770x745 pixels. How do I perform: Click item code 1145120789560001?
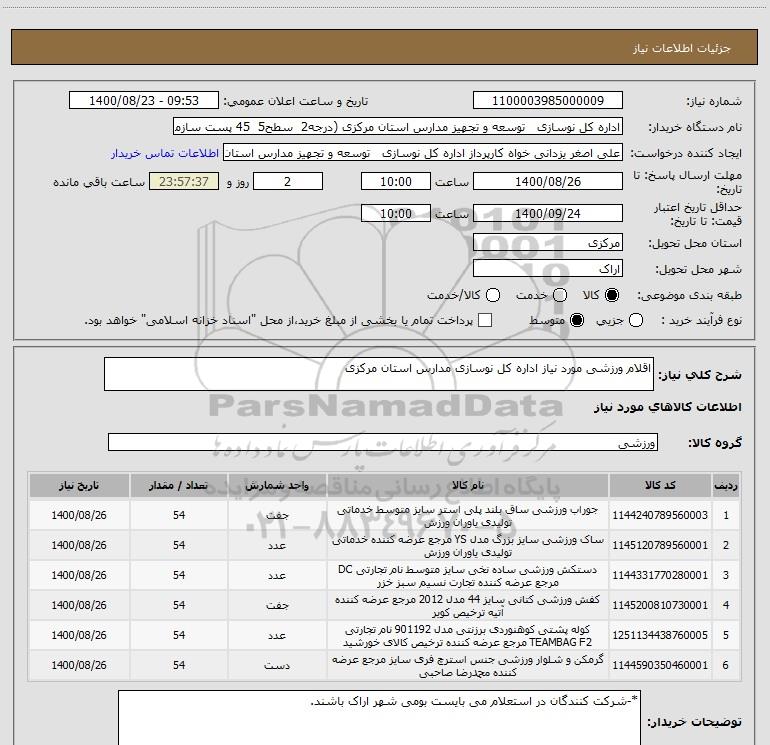coord(660,545)
